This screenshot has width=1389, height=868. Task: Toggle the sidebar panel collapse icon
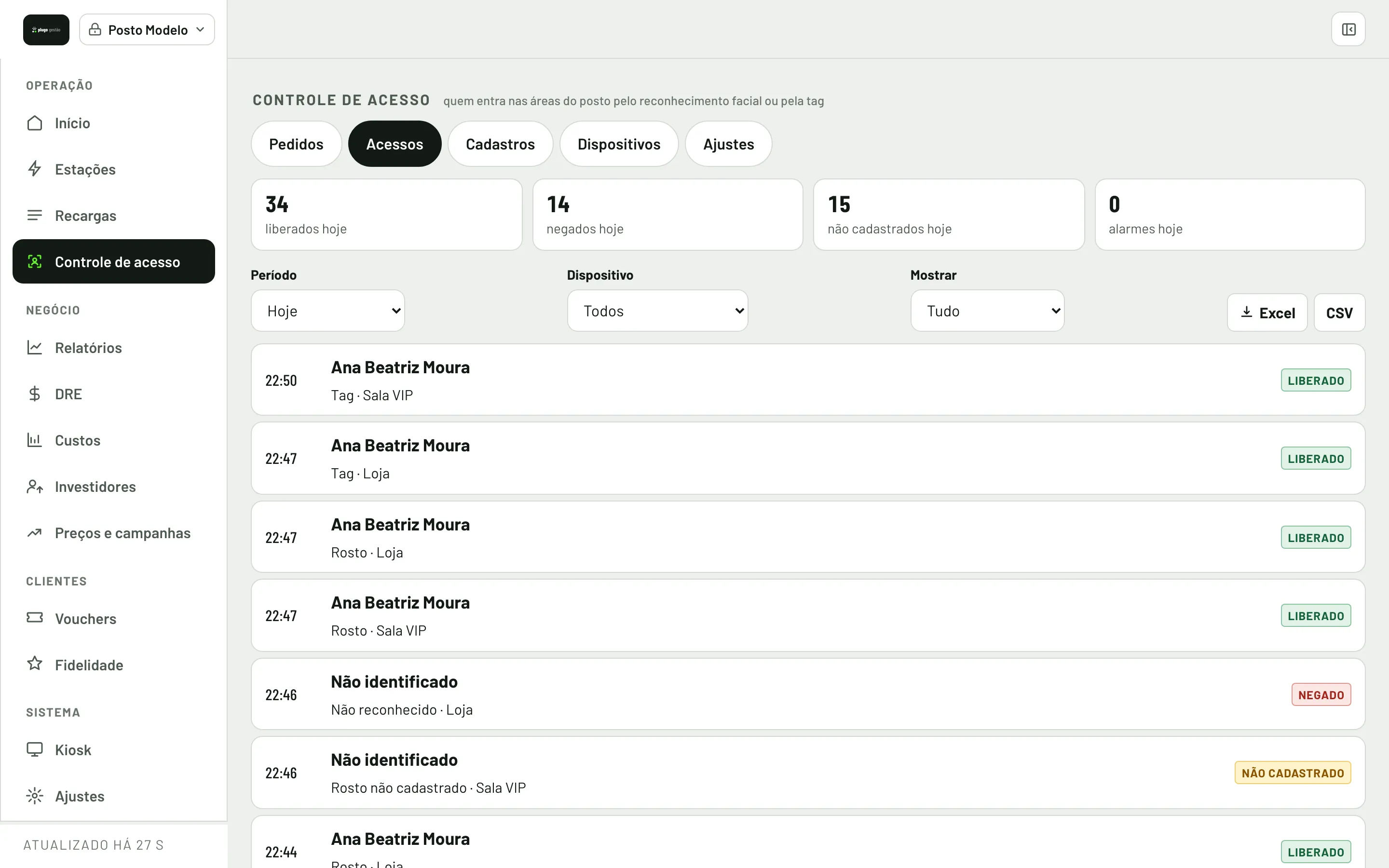[1348, 29]
